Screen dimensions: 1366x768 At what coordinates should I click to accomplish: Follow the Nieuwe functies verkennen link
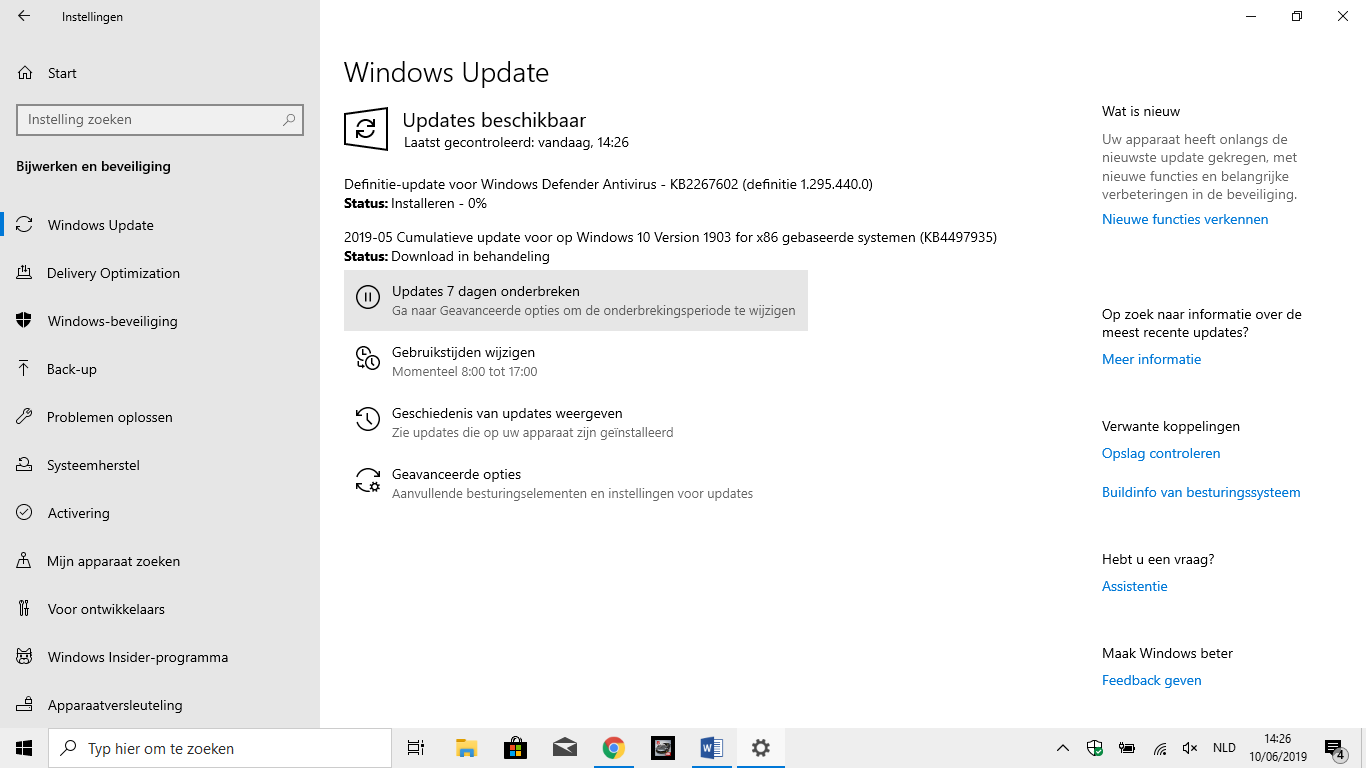1185,219
